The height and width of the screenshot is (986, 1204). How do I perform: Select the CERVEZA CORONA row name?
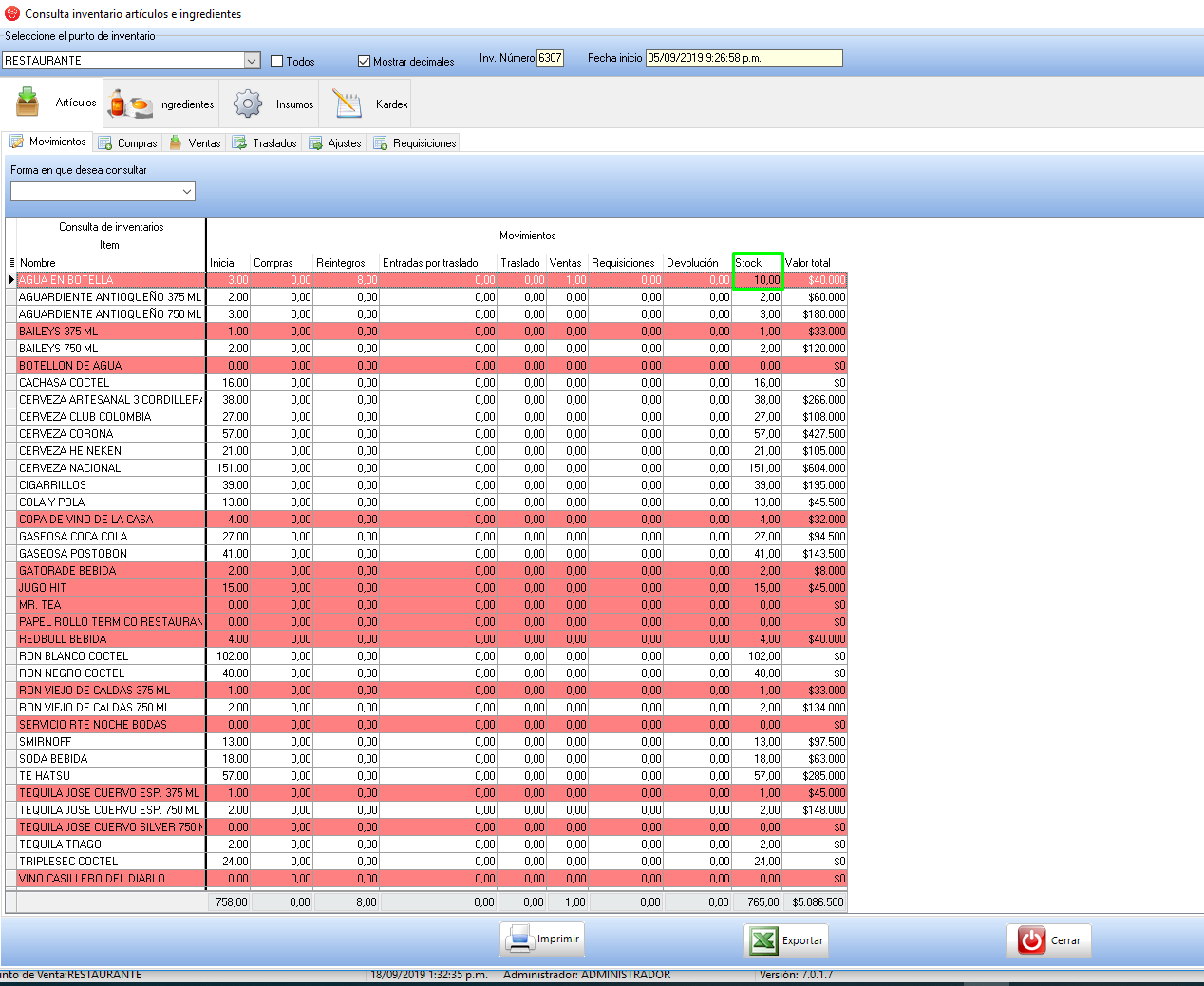coord(66,434)
